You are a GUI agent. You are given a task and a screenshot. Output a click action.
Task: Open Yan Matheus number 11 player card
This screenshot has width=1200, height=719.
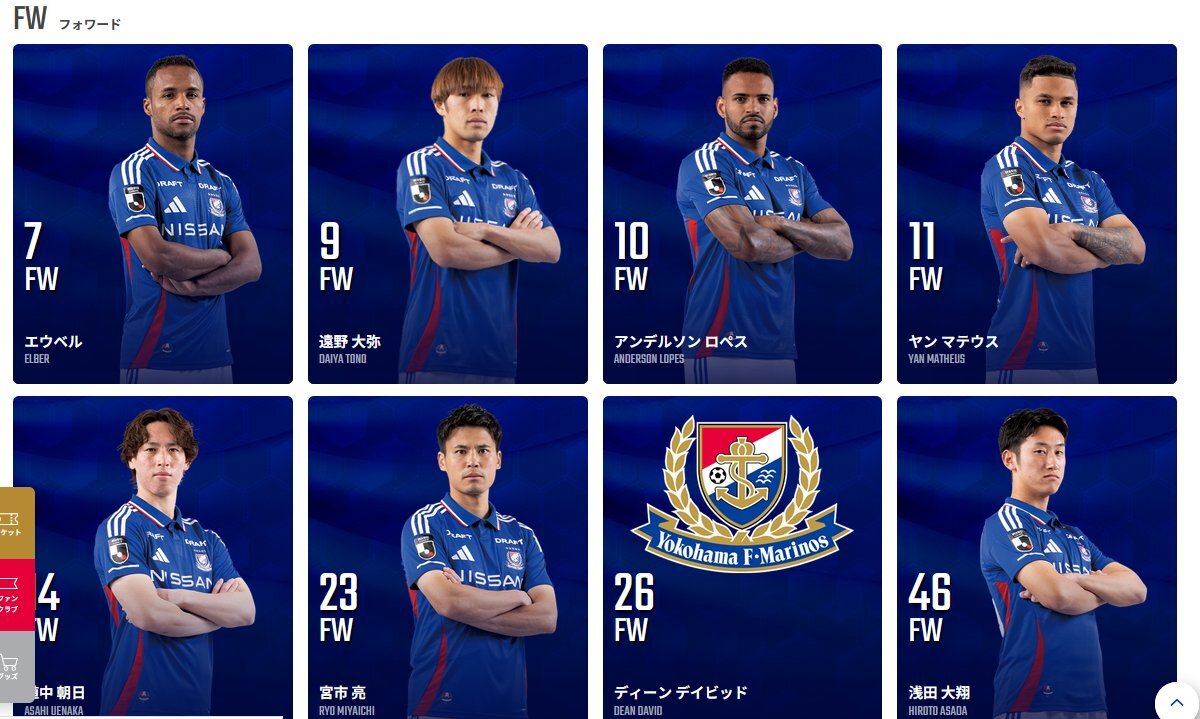pos(1037,214)
